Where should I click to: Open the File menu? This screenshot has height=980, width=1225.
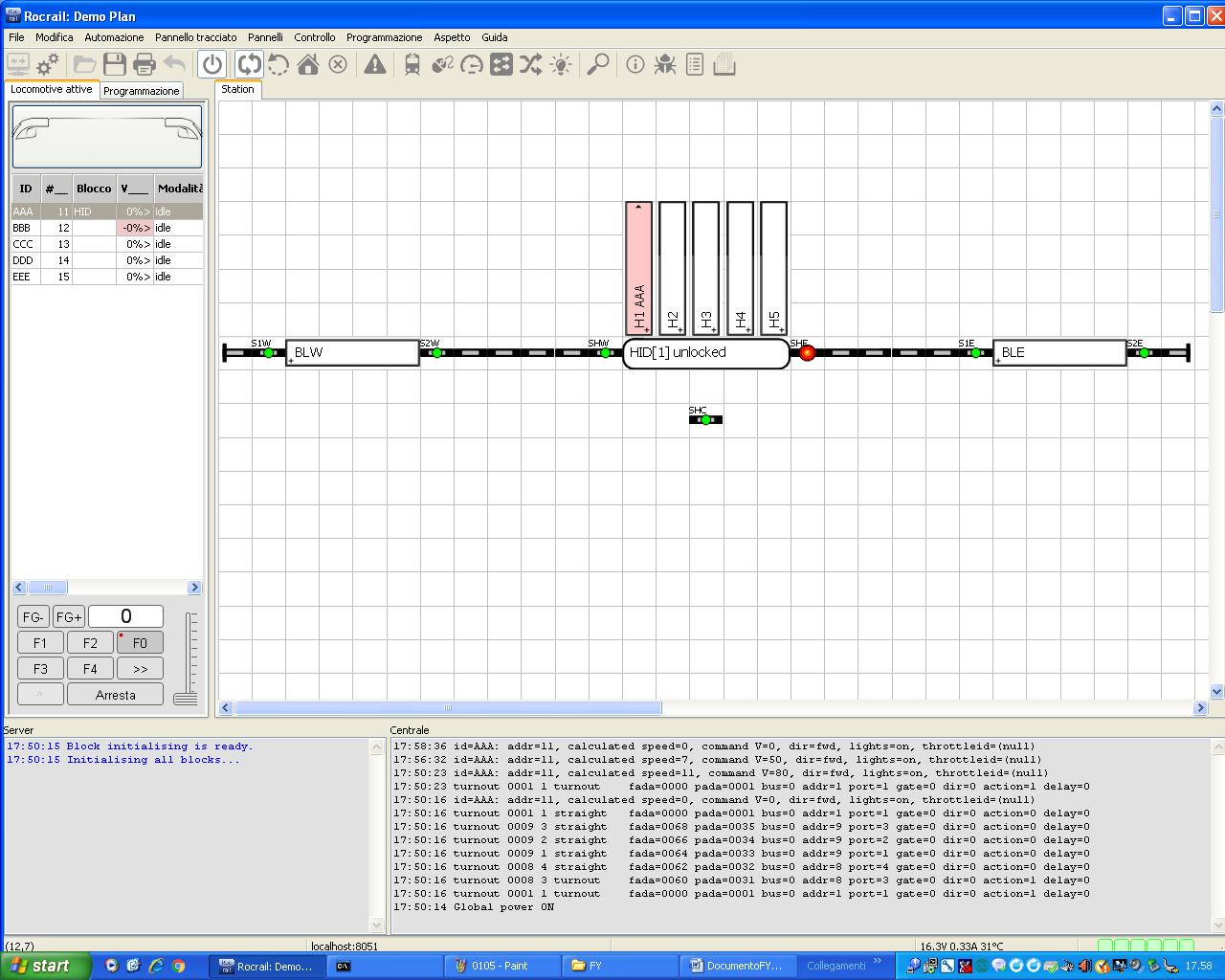[16, 37]
